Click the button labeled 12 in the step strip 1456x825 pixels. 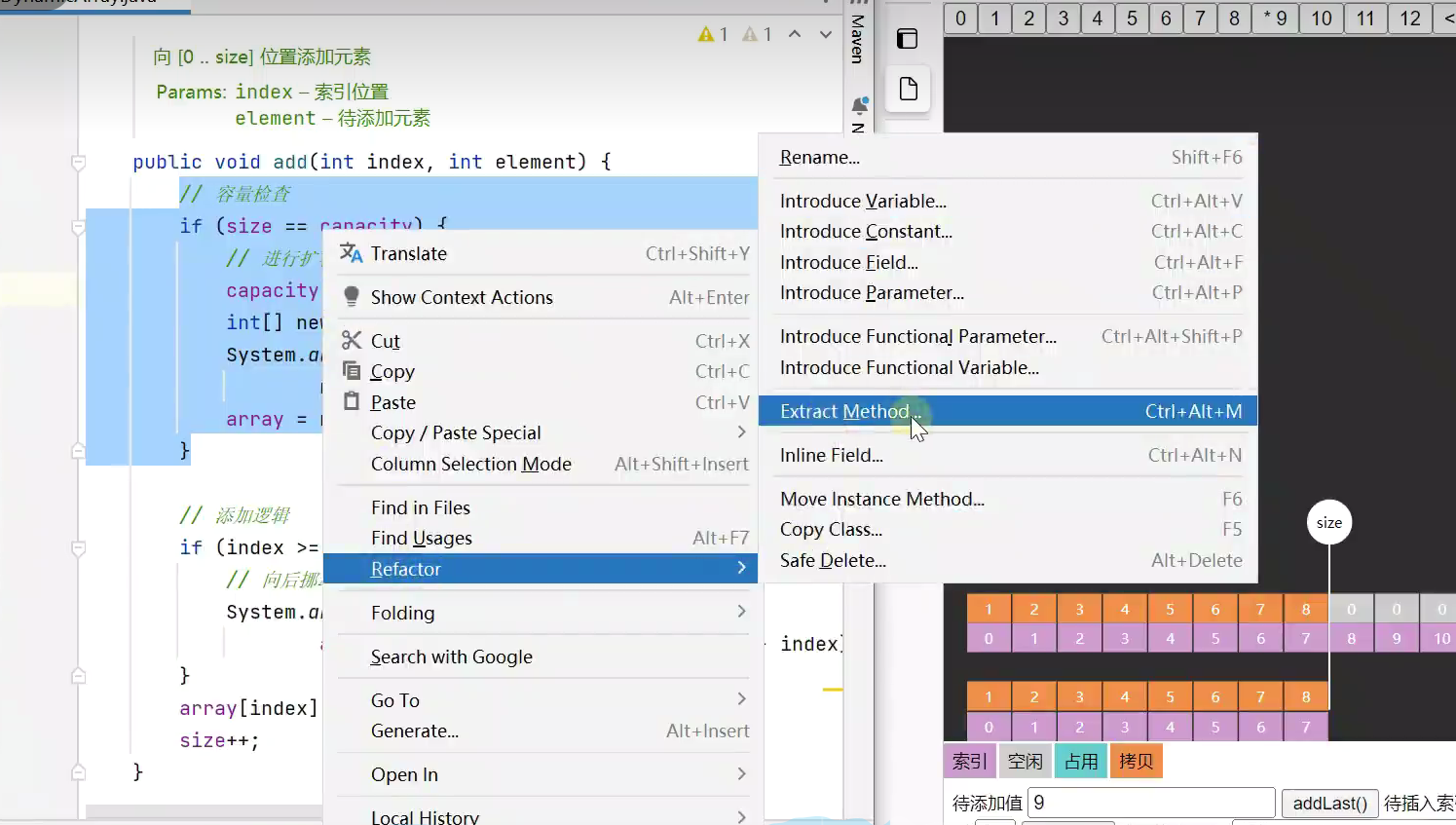pyautogui.click(x=1410, y=19)
